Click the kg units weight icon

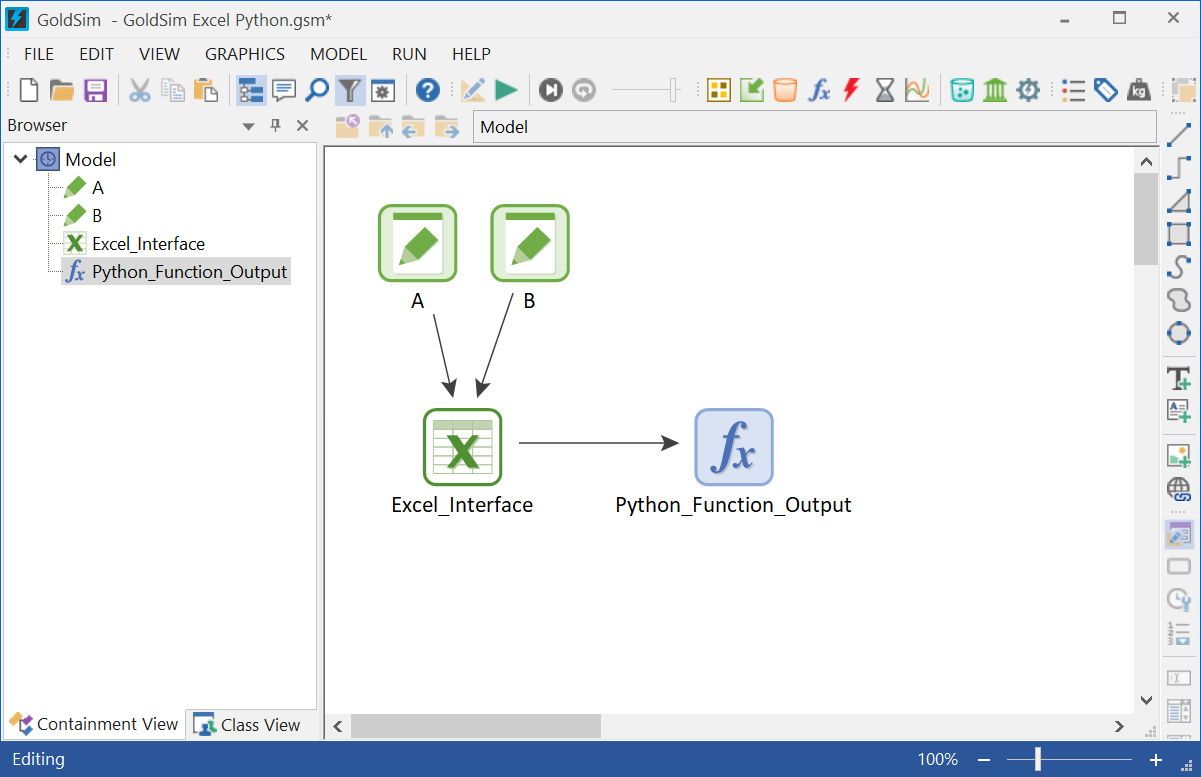click(x=1138, y=90)
